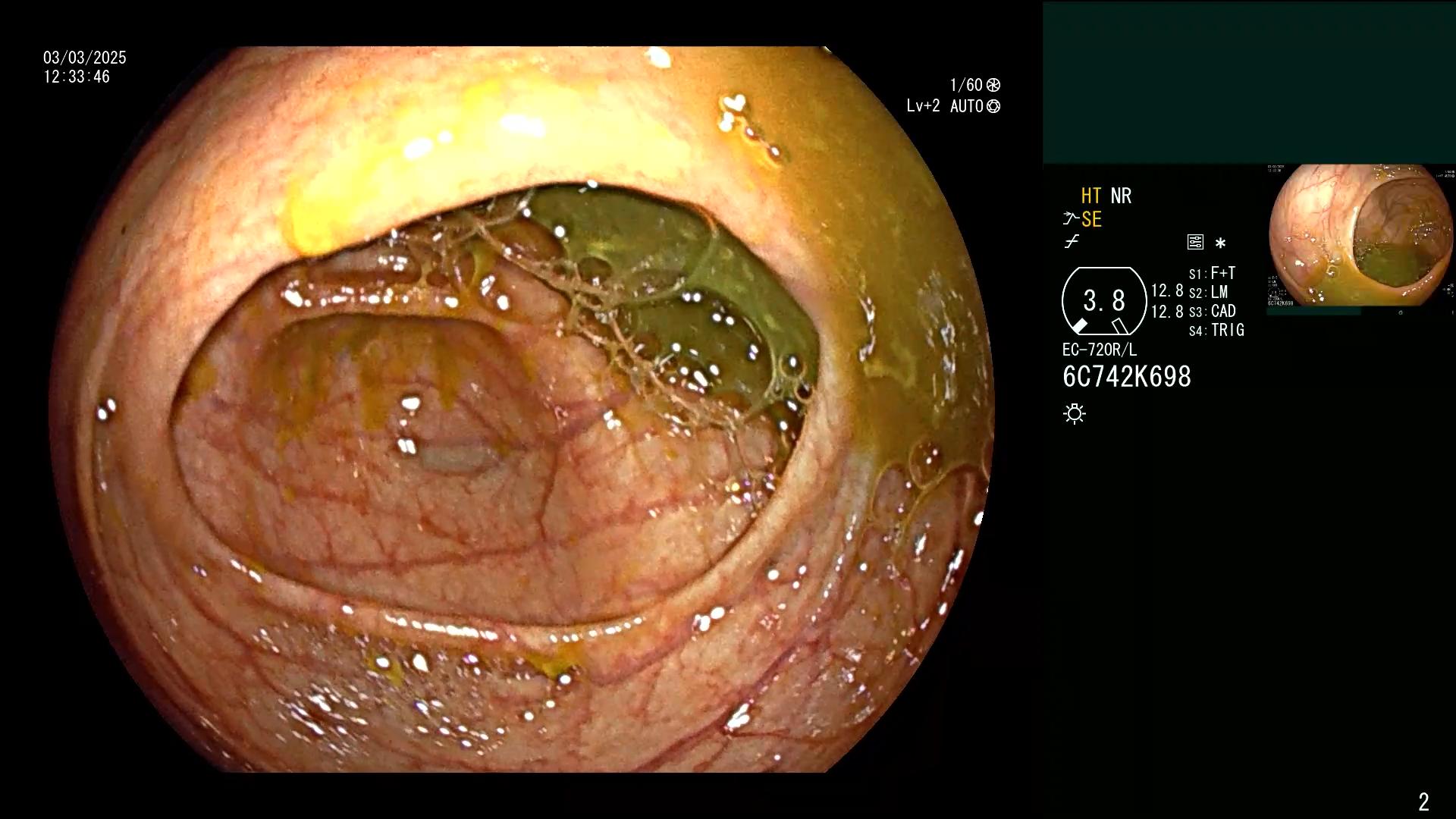Image resolution: width=1456 pixels, height=819 pixels.
Task: Click the S2: LM switch assignment
Action: point(1209,292)
